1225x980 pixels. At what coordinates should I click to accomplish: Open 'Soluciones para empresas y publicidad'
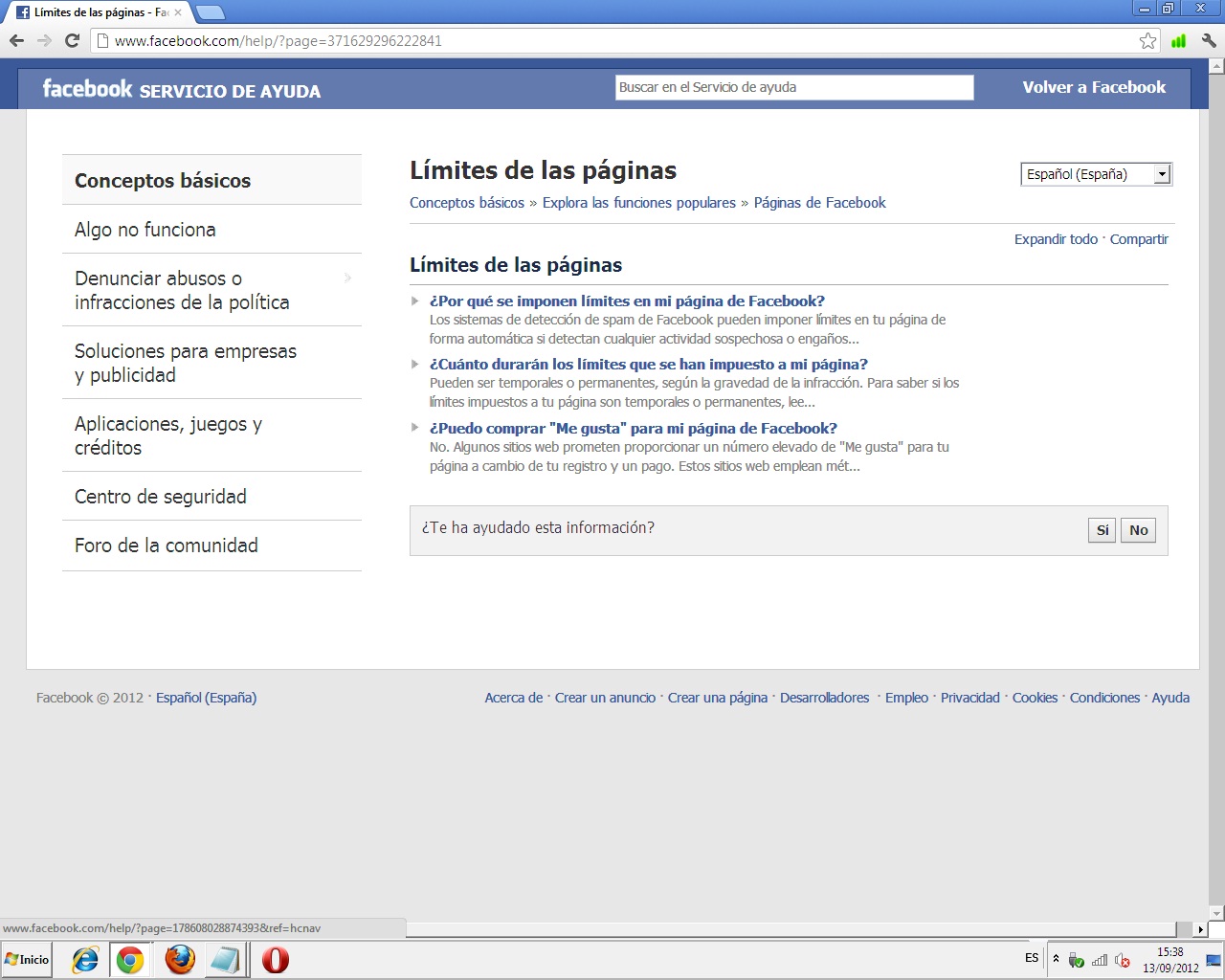(212, 363)
